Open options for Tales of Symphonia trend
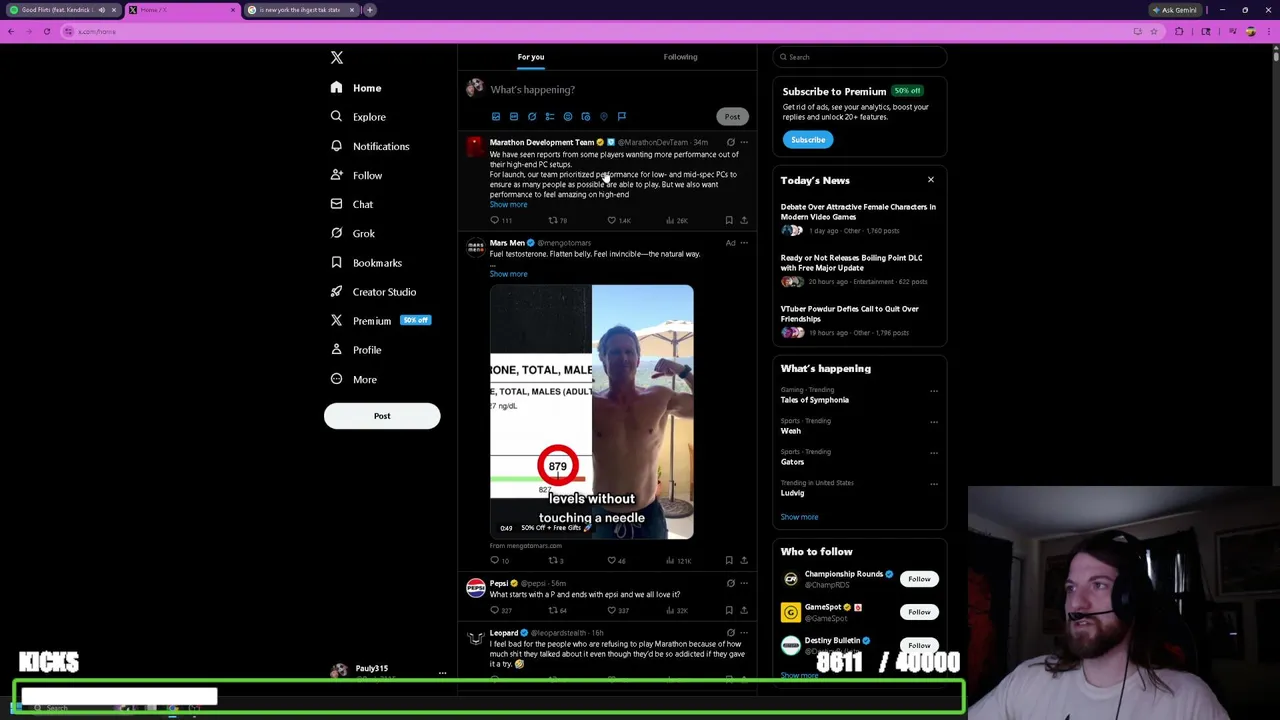Screen dimensions: 1280x720 934,391
